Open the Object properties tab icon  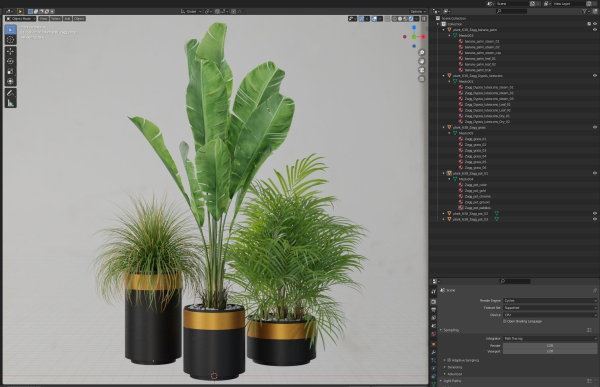[434, 344]
